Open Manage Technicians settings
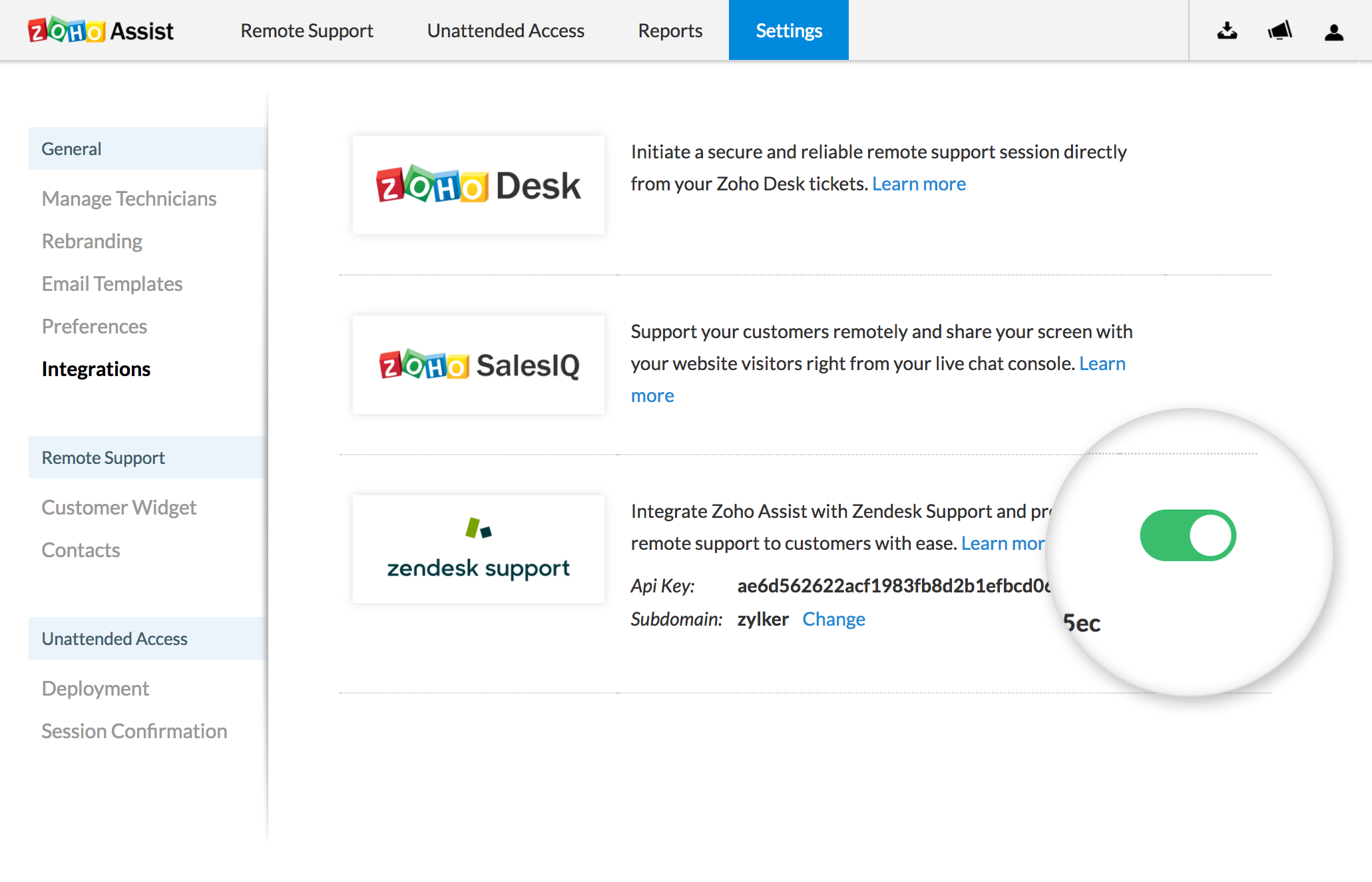Viewport: 1372px width, 882px height. [x=129, y=198]
